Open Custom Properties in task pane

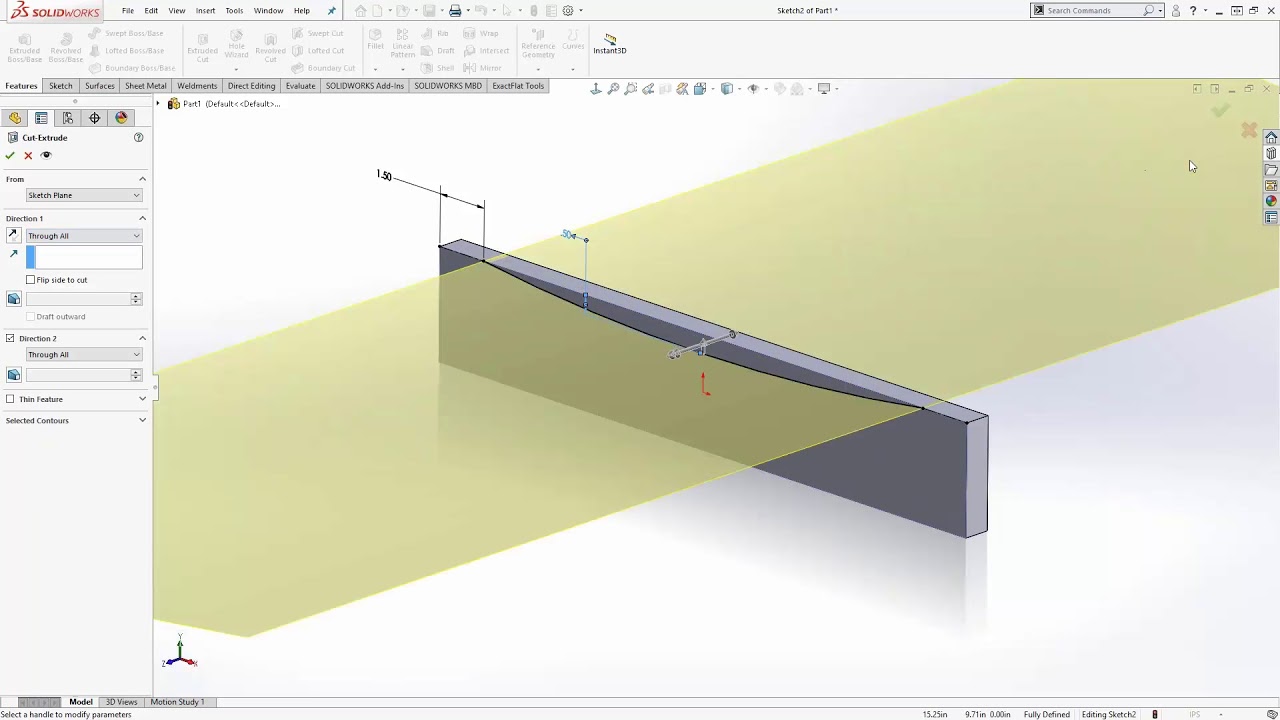point(1271,217)
